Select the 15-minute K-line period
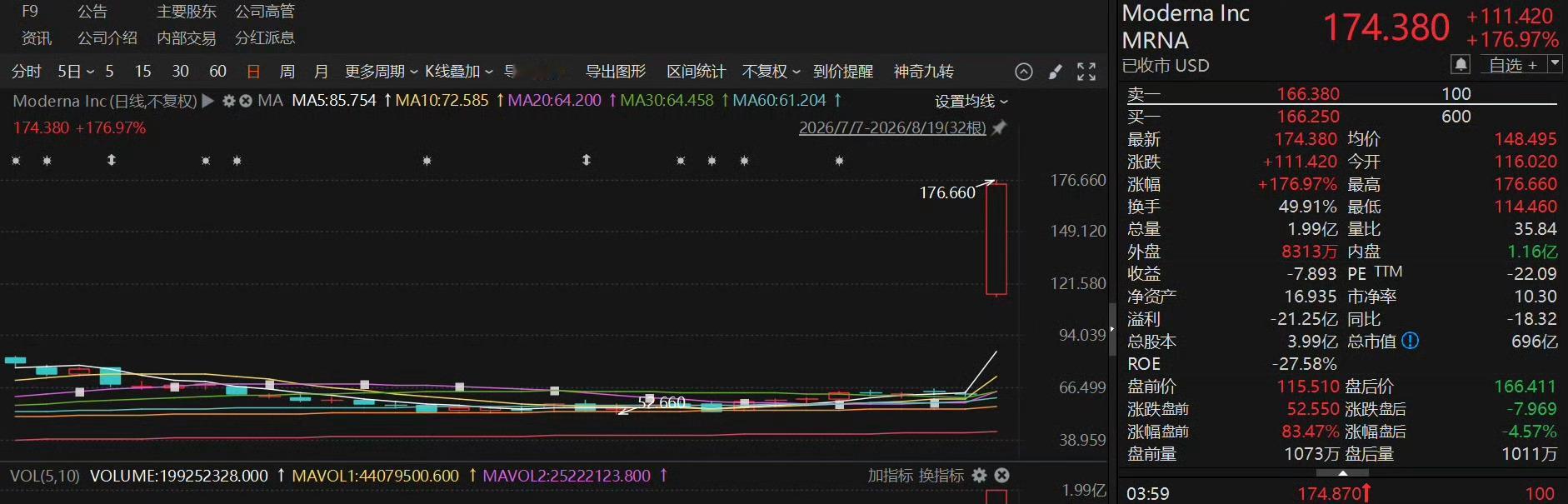Image resolution: width=1568 pixels, height=504 pixels. pos(143,72)
